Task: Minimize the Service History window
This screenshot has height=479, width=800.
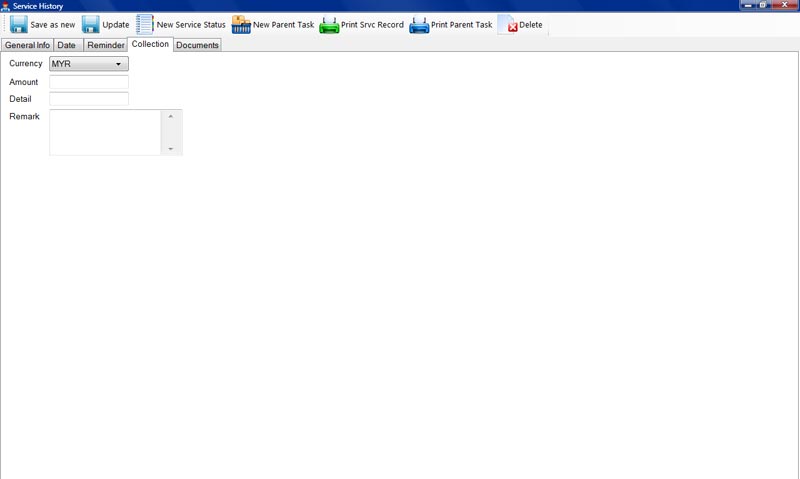Action: (748, 5)
